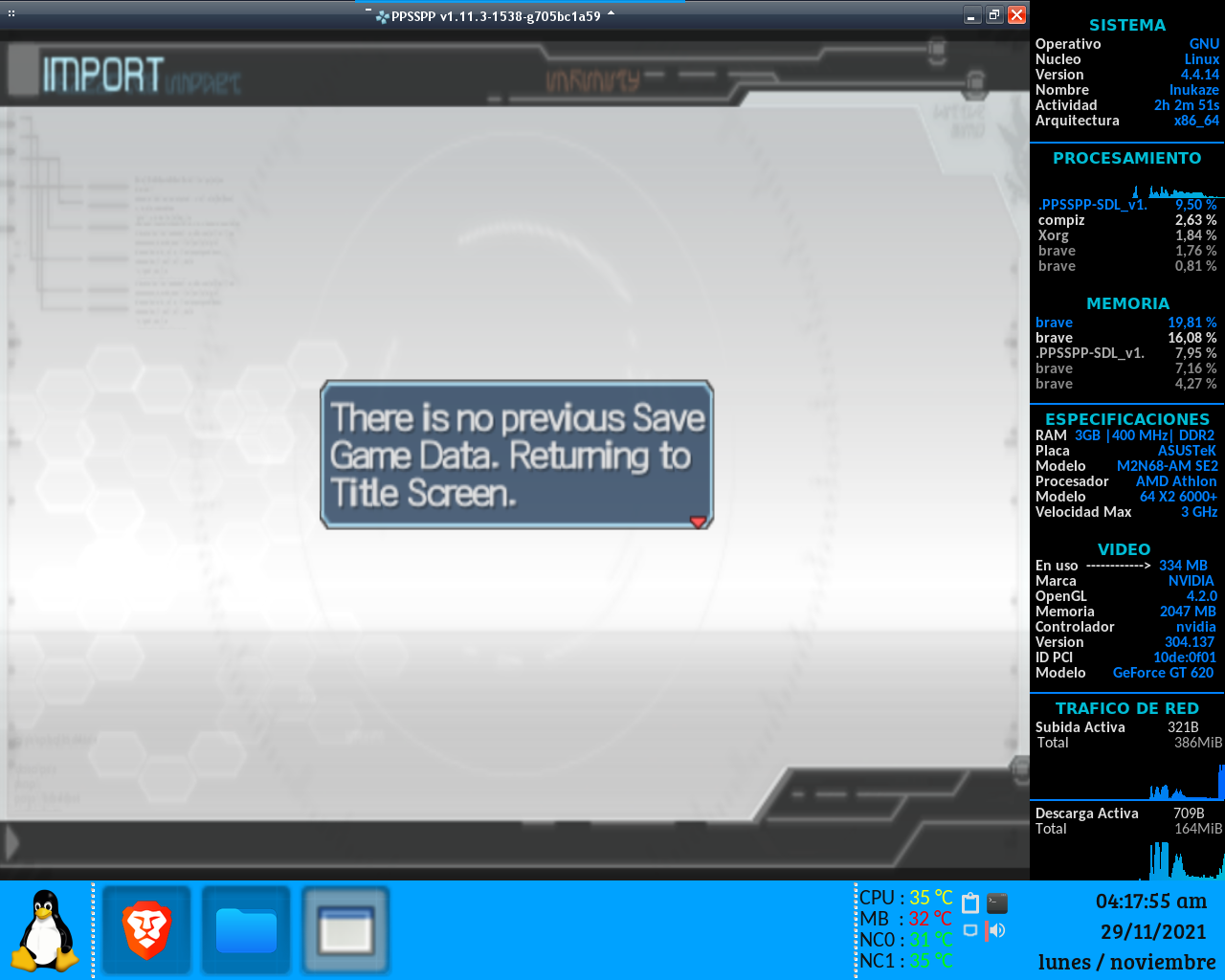
Task: Open the Tux penguin application menu
Action: click(44, 930)
